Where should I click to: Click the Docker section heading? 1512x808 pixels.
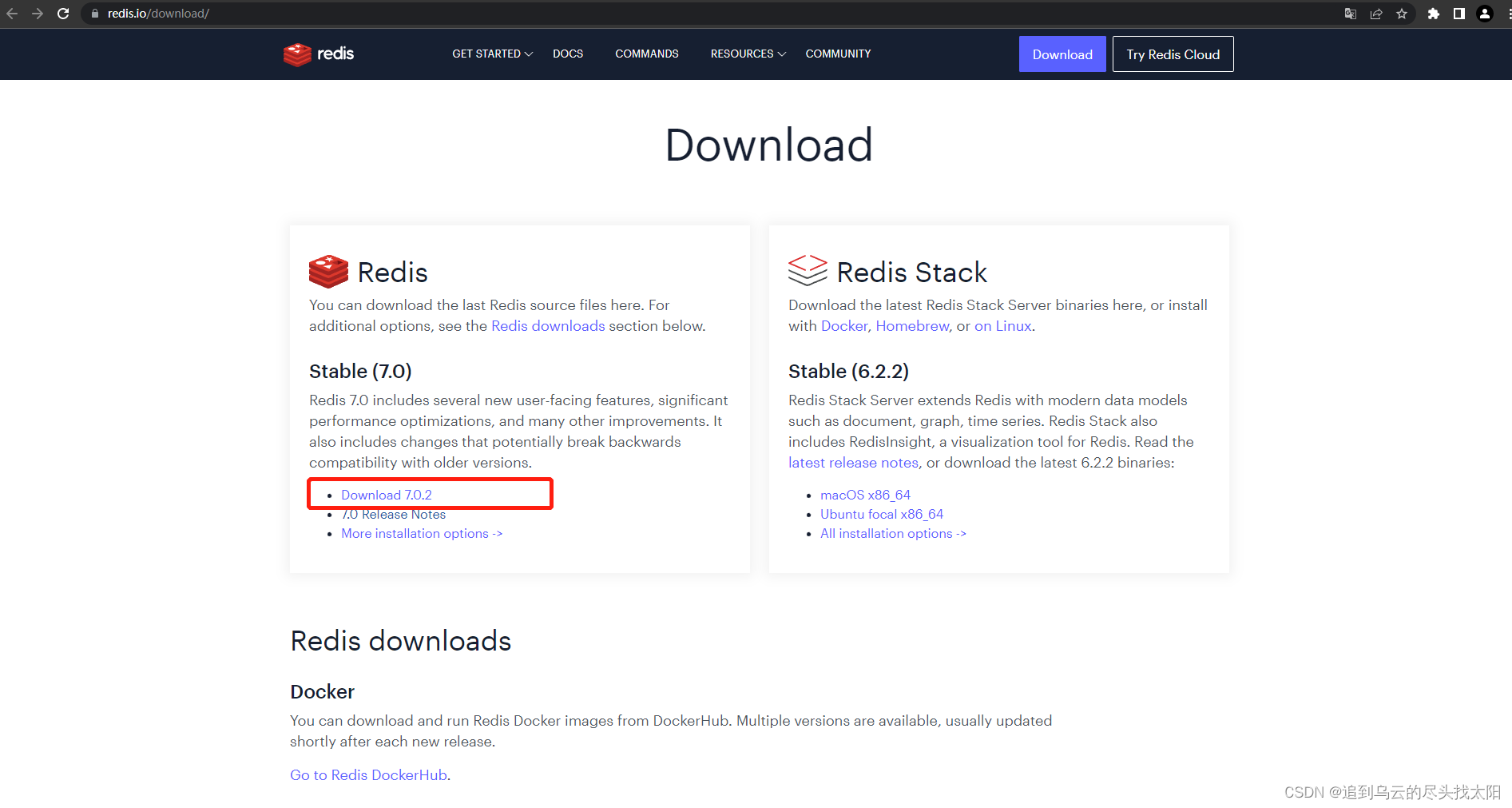coord(322,692)
